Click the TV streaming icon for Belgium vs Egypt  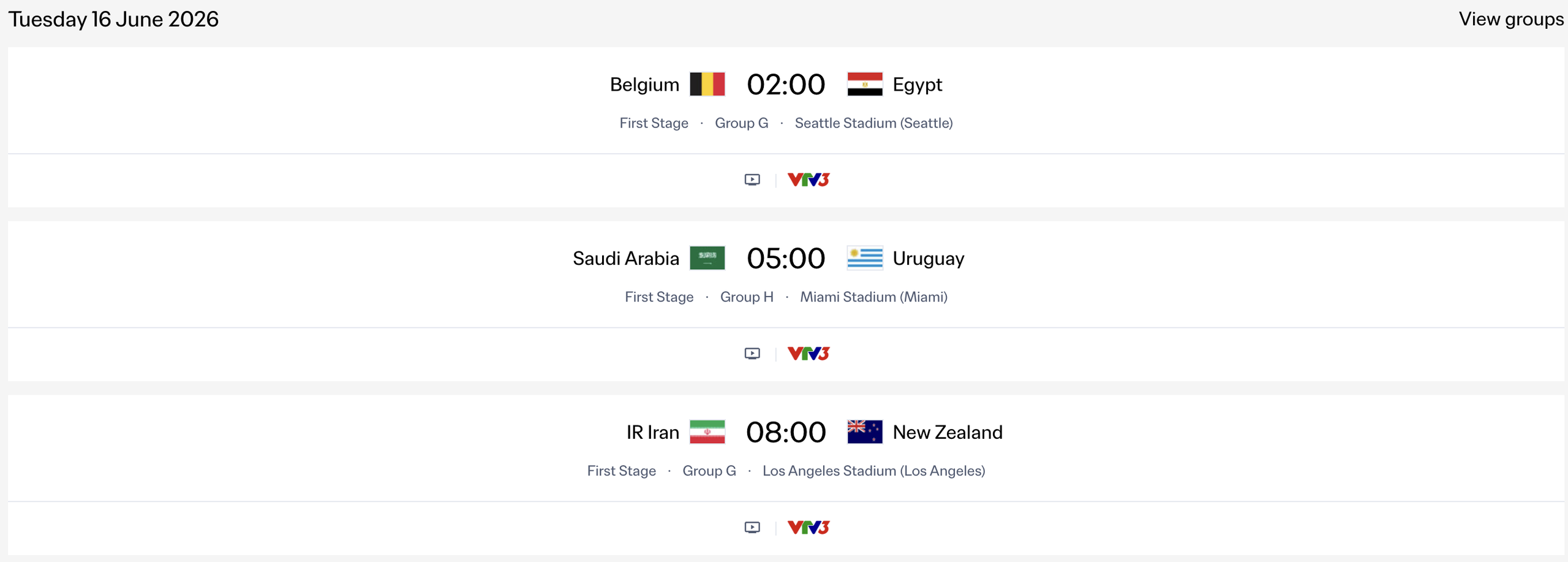coord(752,180)
